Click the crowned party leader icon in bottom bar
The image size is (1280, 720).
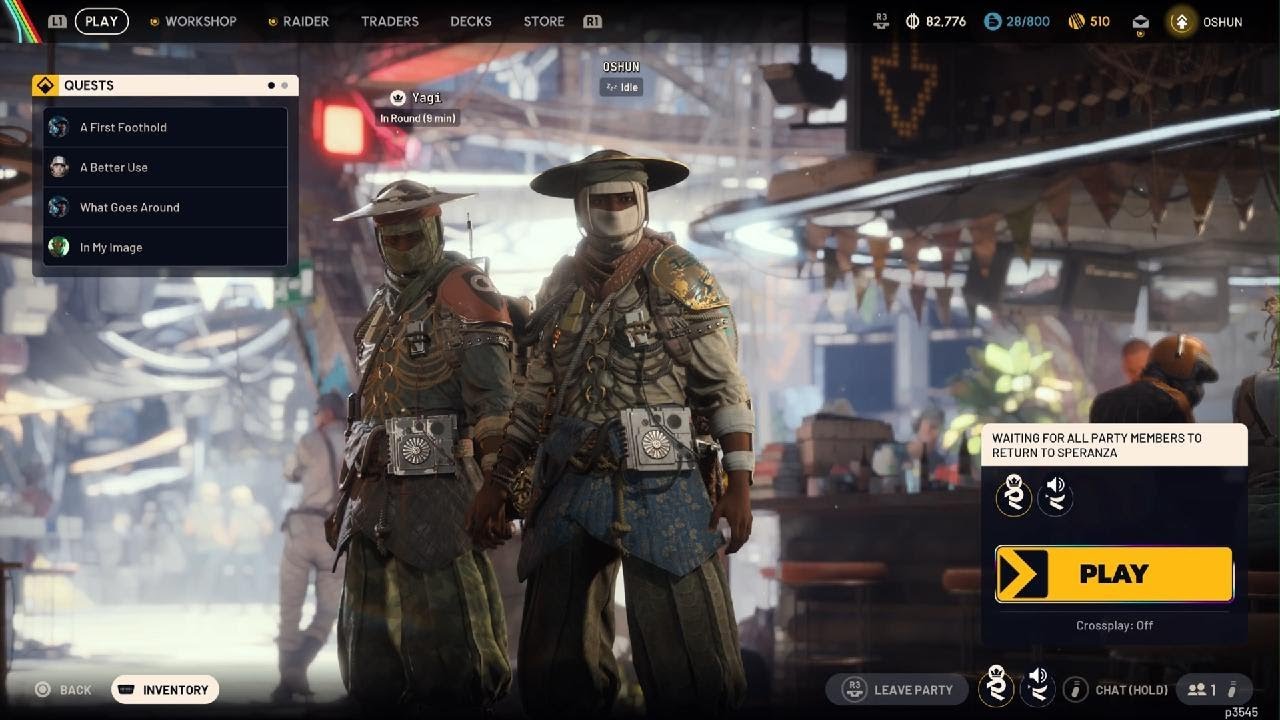996,687
